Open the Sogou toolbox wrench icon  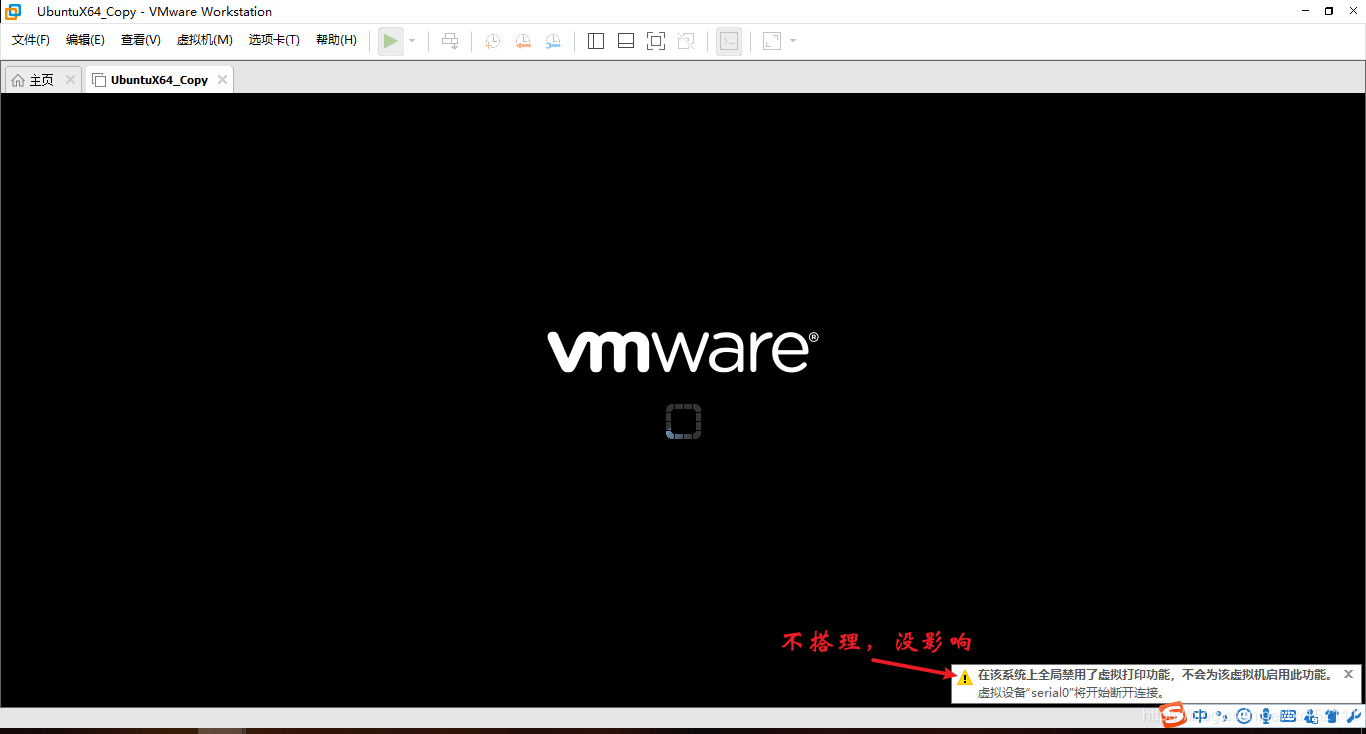pyautogui.click(x=1354, y=716)
